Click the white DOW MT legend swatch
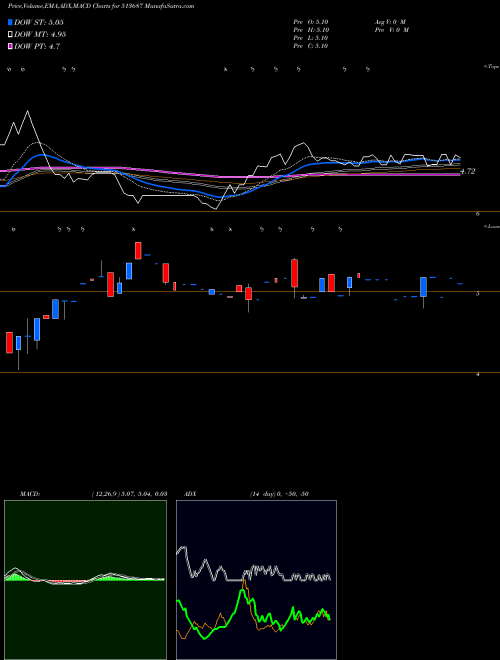500x660 pixels. tap(10, 35)
